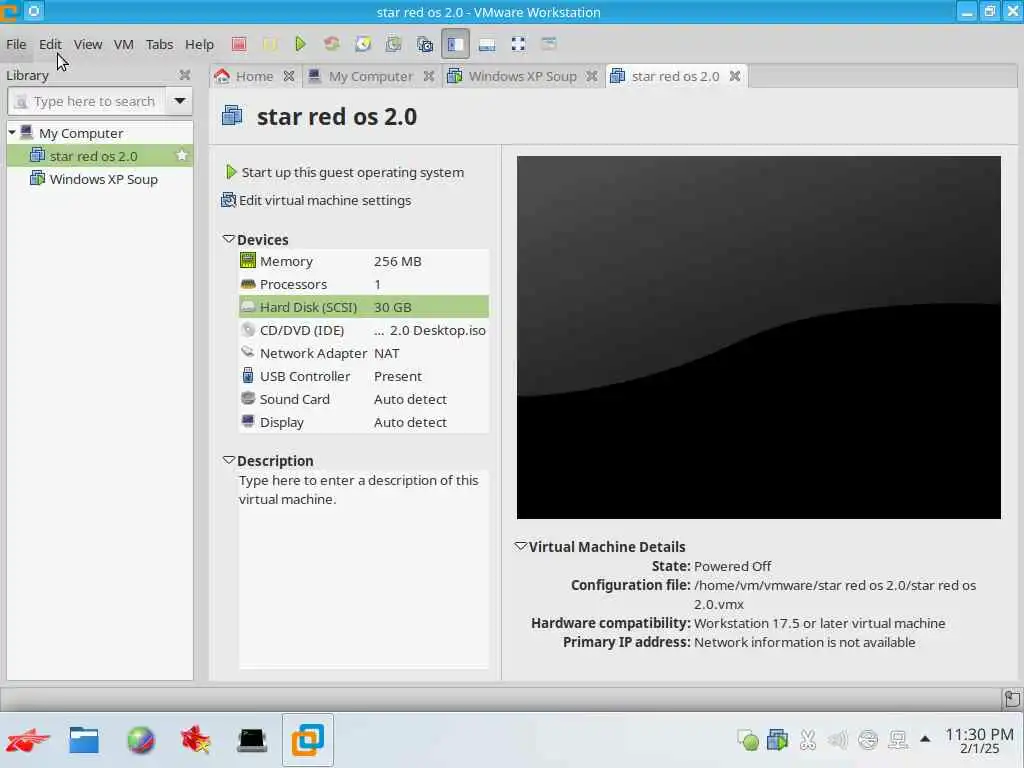Toggle the thumbnail bar toolbar icon
1024x768 pixels.
[487, 44]
